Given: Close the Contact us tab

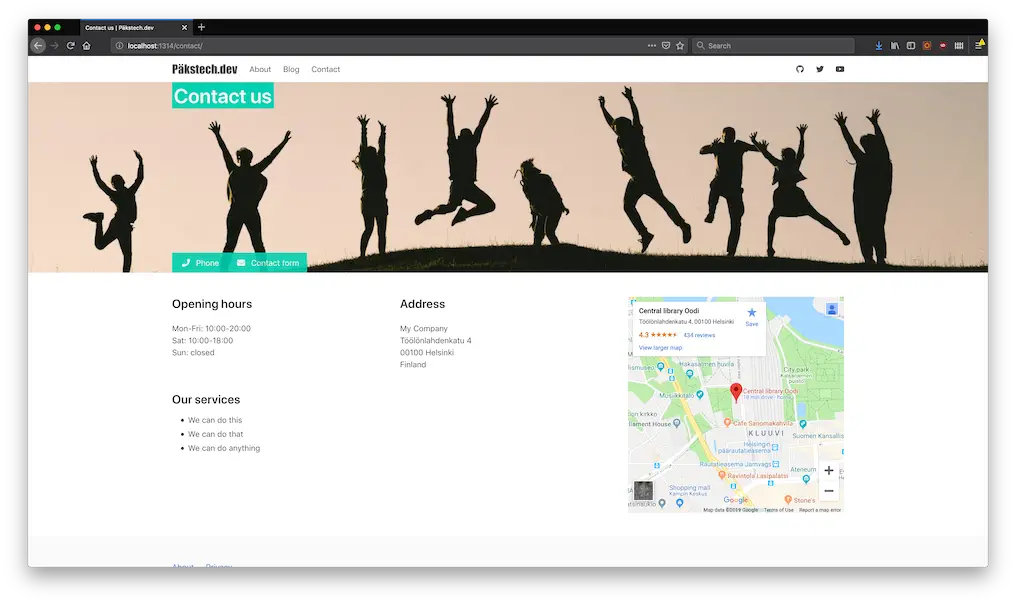Looking at the screenshot, I should click(184, 28).
